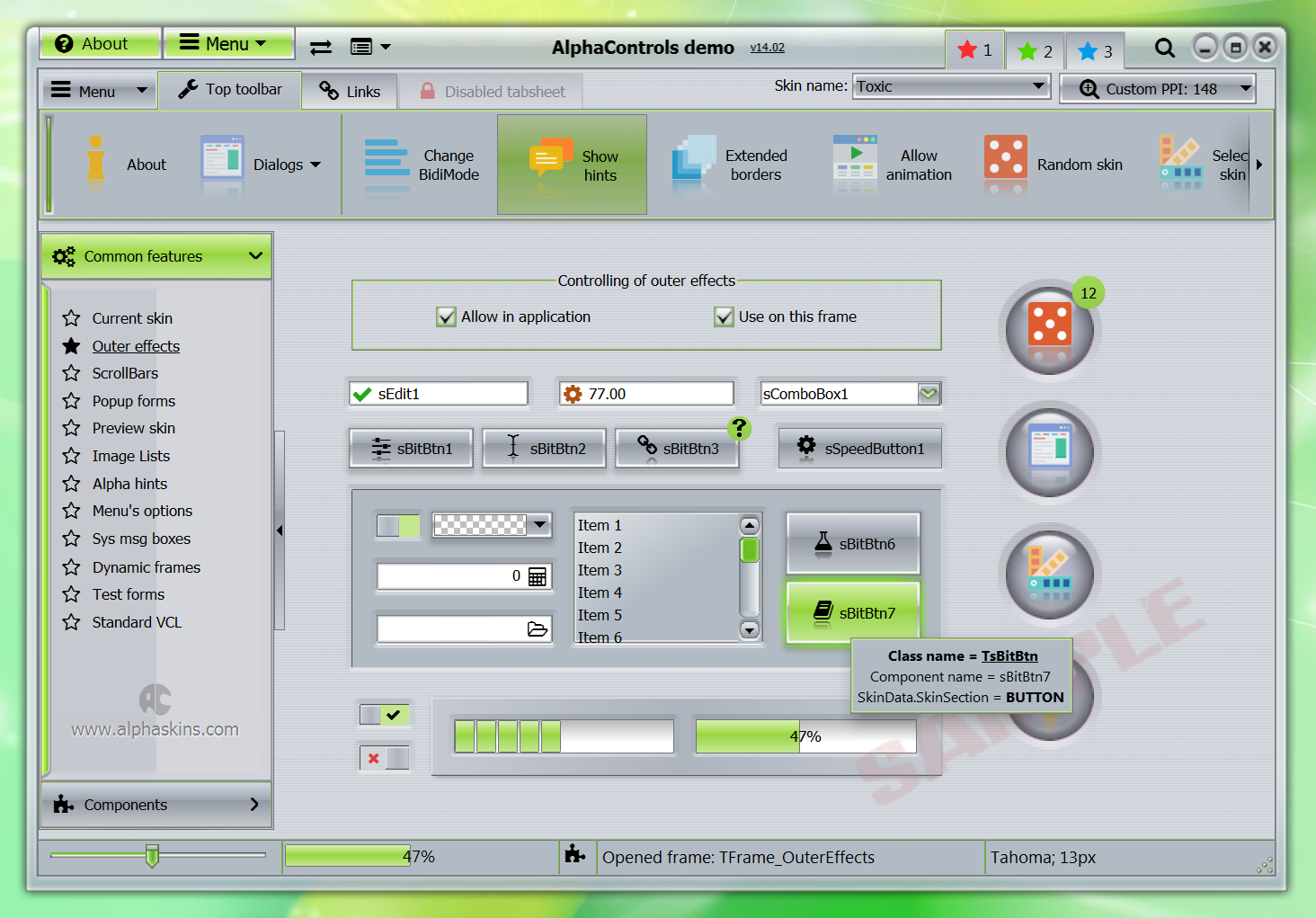Collapse sidebar with splitter arrow
Screen dimensions: 1316x918
pos(280,530)
